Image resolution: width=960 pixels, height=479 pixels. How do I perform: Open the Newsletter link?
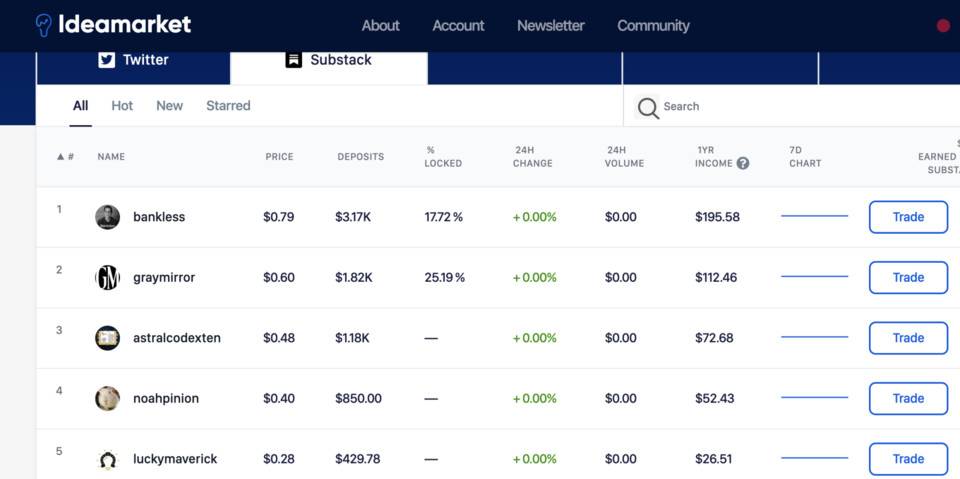point(550,26)
